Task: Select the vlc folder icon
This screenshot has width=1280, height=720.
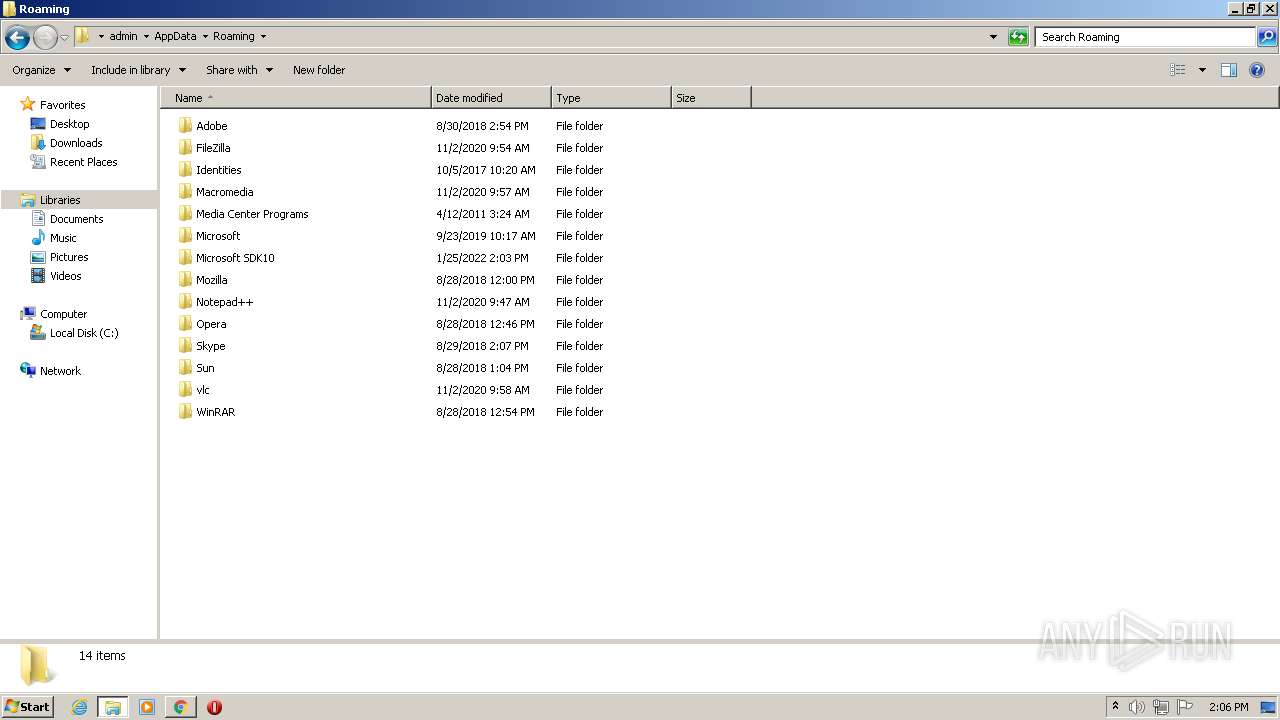Action: coord(185,390)
